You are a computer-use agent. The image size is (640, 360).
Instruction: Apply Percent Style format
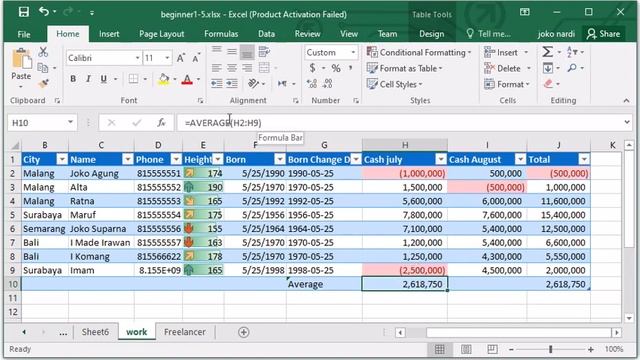[336, 68]
